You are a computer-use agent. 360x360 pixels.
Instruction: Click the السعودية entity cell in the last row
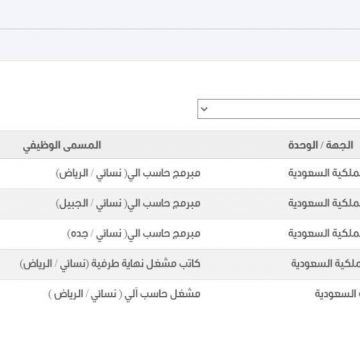(337, 294)
